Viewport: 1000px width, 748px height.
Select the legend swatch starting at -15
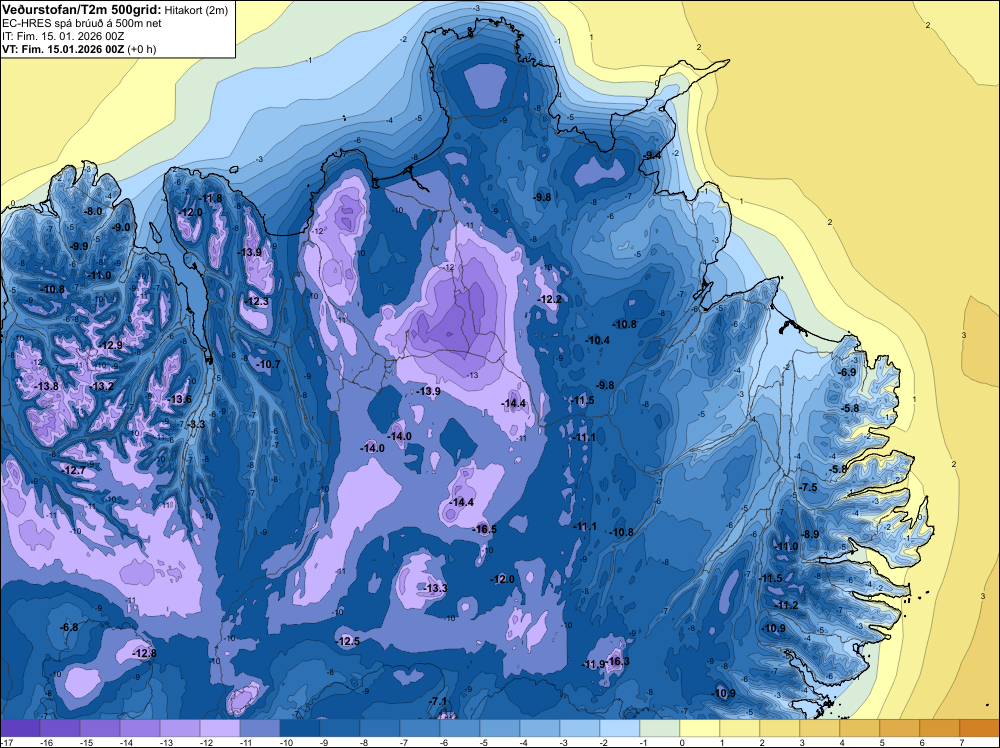99,728
